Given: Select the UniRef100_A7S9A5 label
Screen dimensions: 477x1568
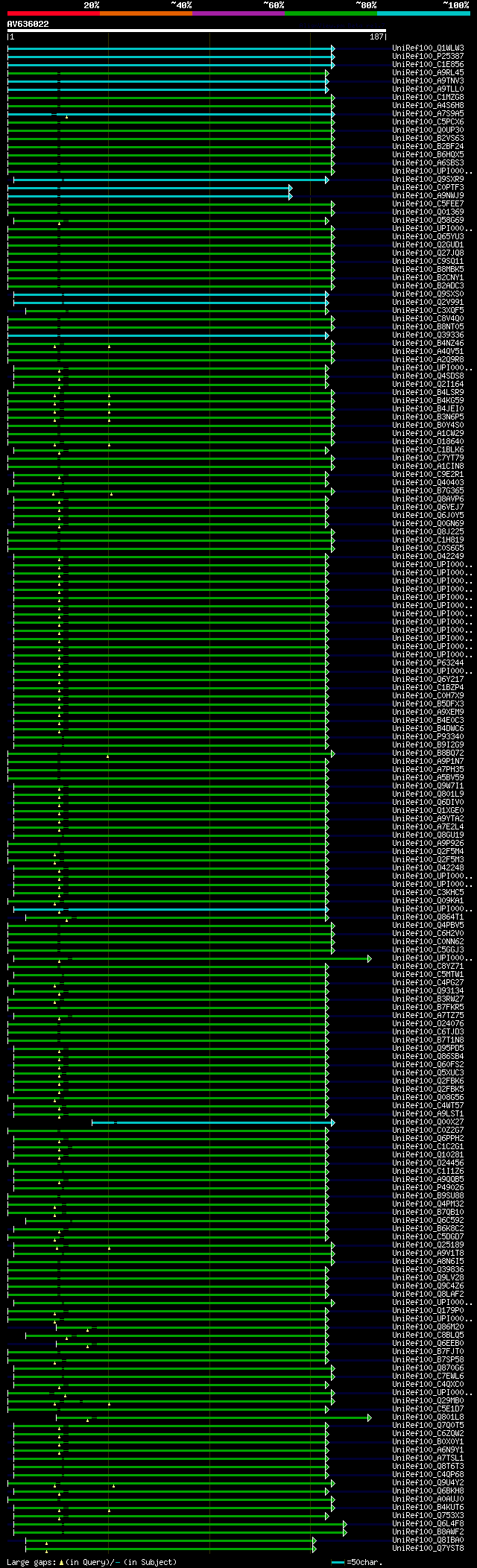Looking at the screenshot, I should point(429,114).
